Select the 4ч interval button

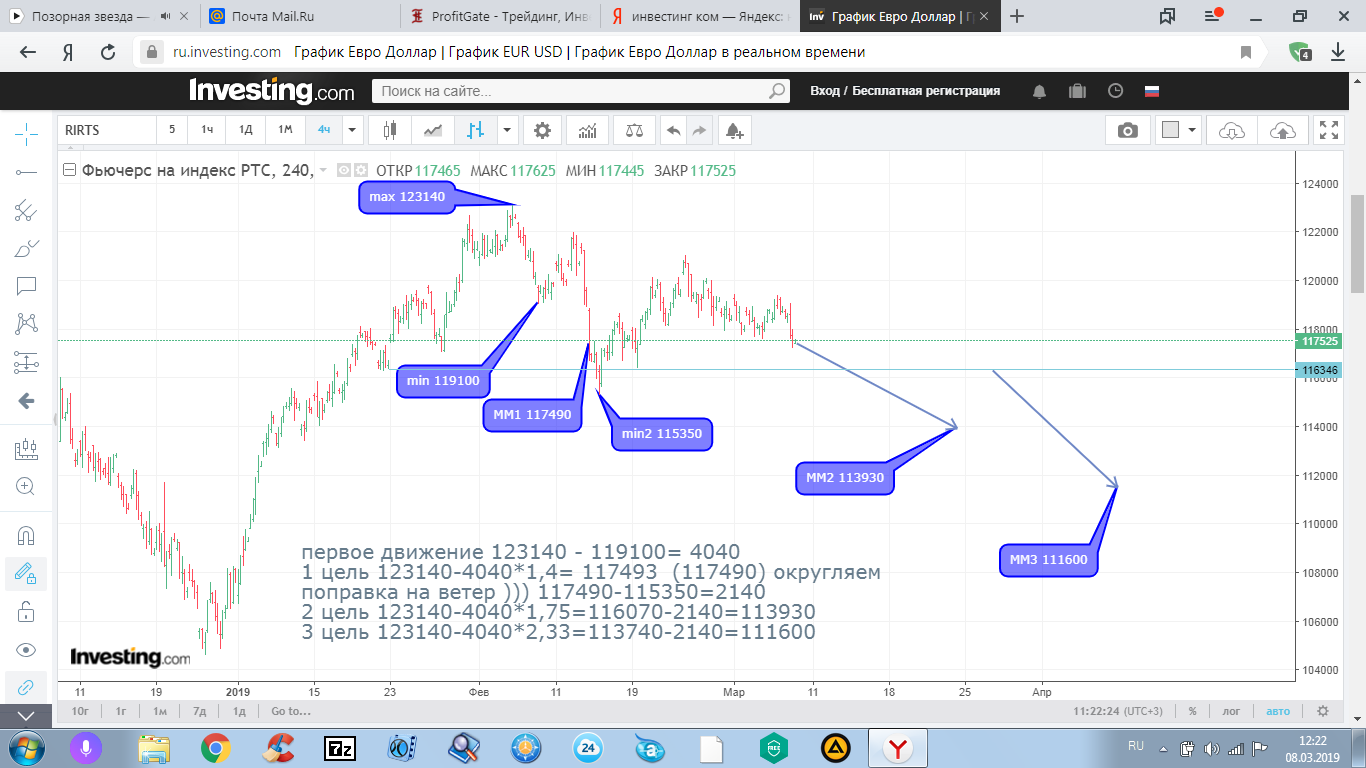[324, 130]
